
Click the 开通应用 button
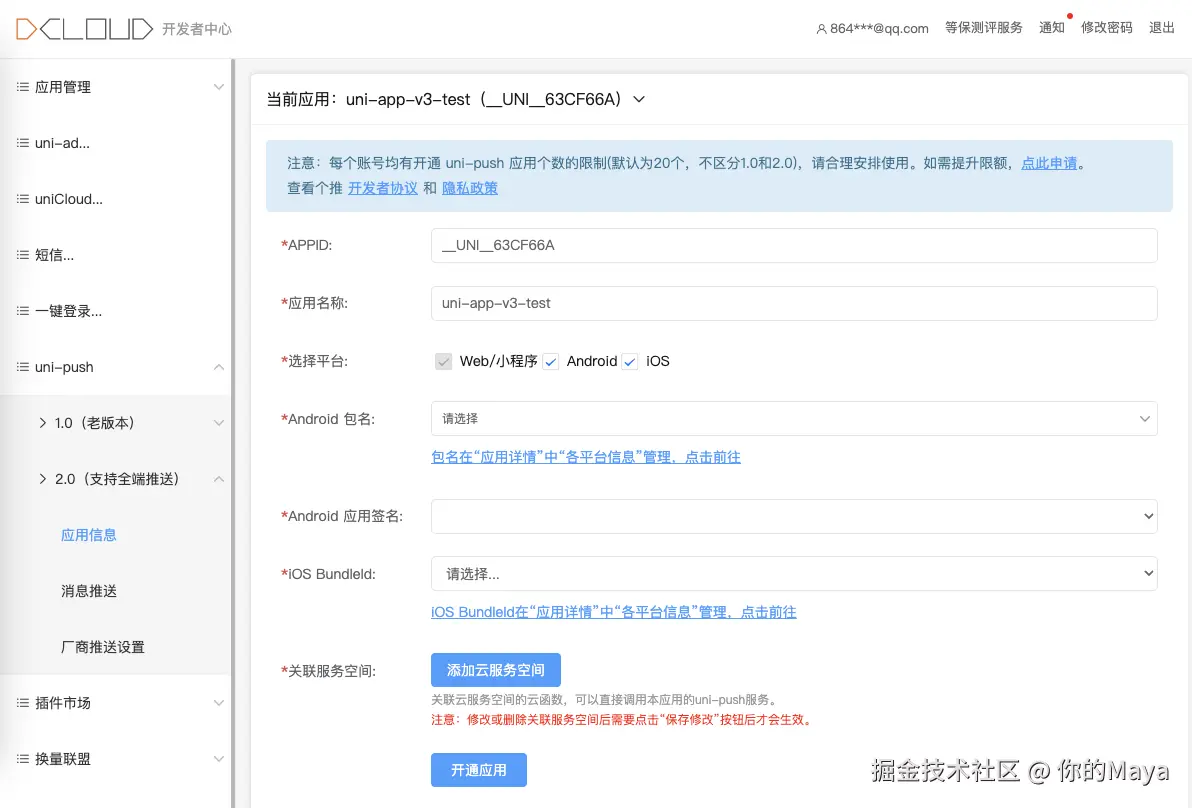click(479, 770)
